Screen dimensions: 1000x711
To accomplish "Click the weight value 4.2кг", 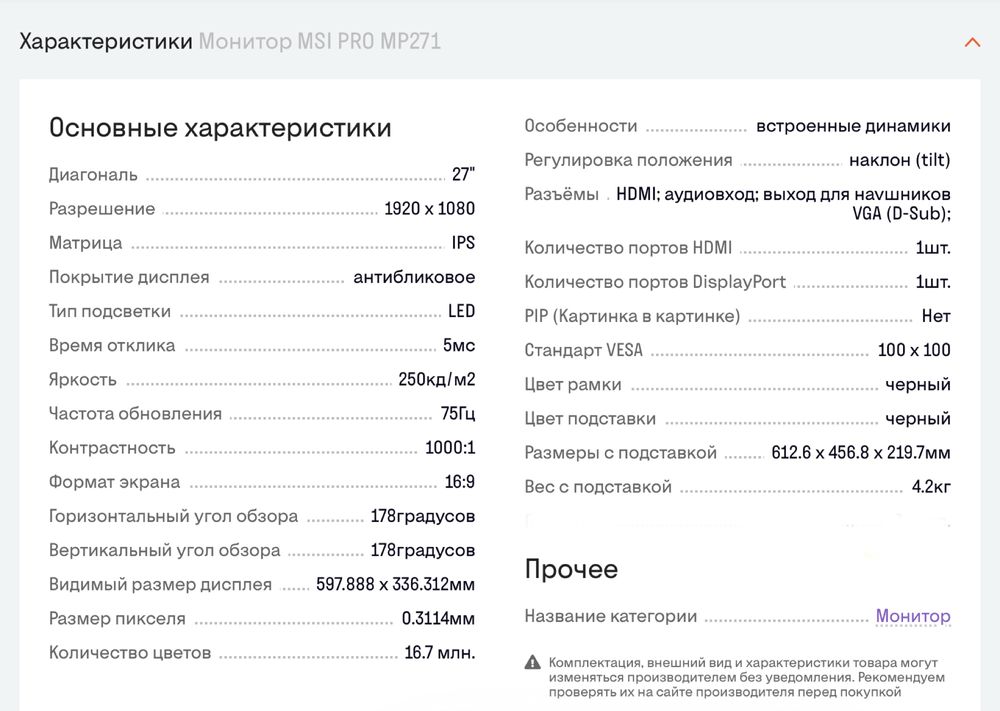I will [x=931, y=487].
